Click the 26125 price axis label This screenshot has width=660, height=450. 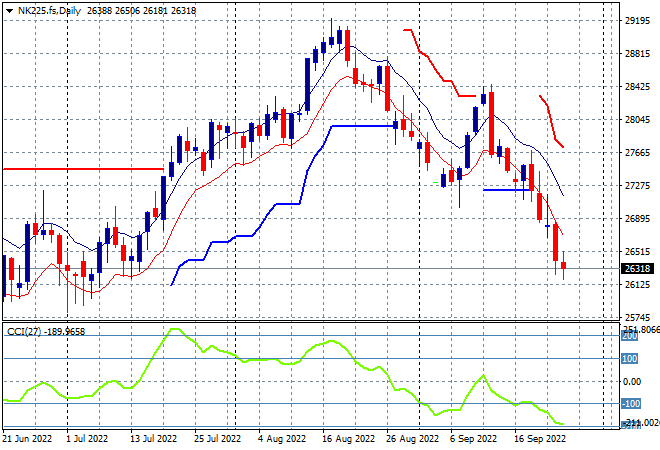[637, 285]
